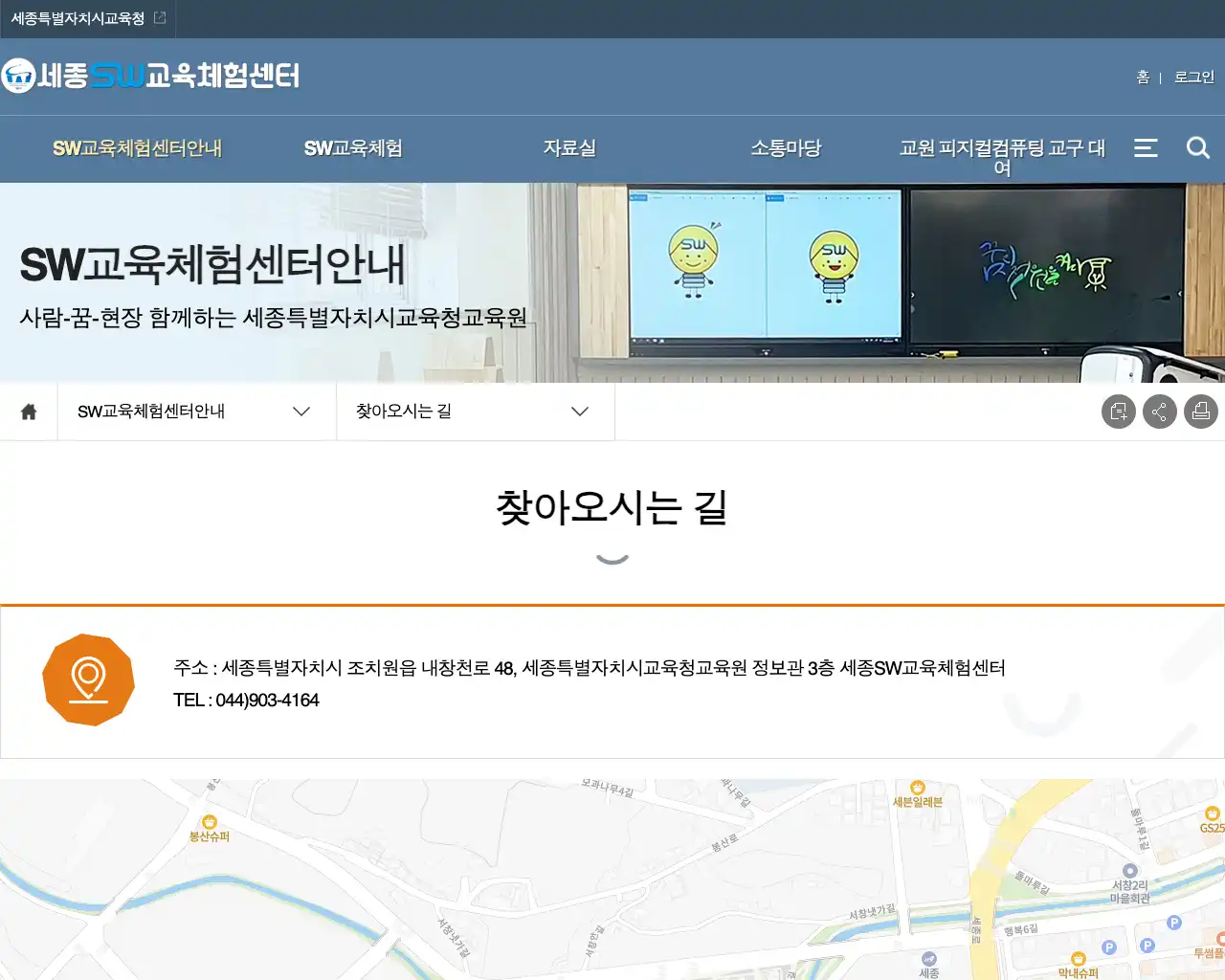Click the 세종SW교육체험센터 logo

tap(150, 75)
